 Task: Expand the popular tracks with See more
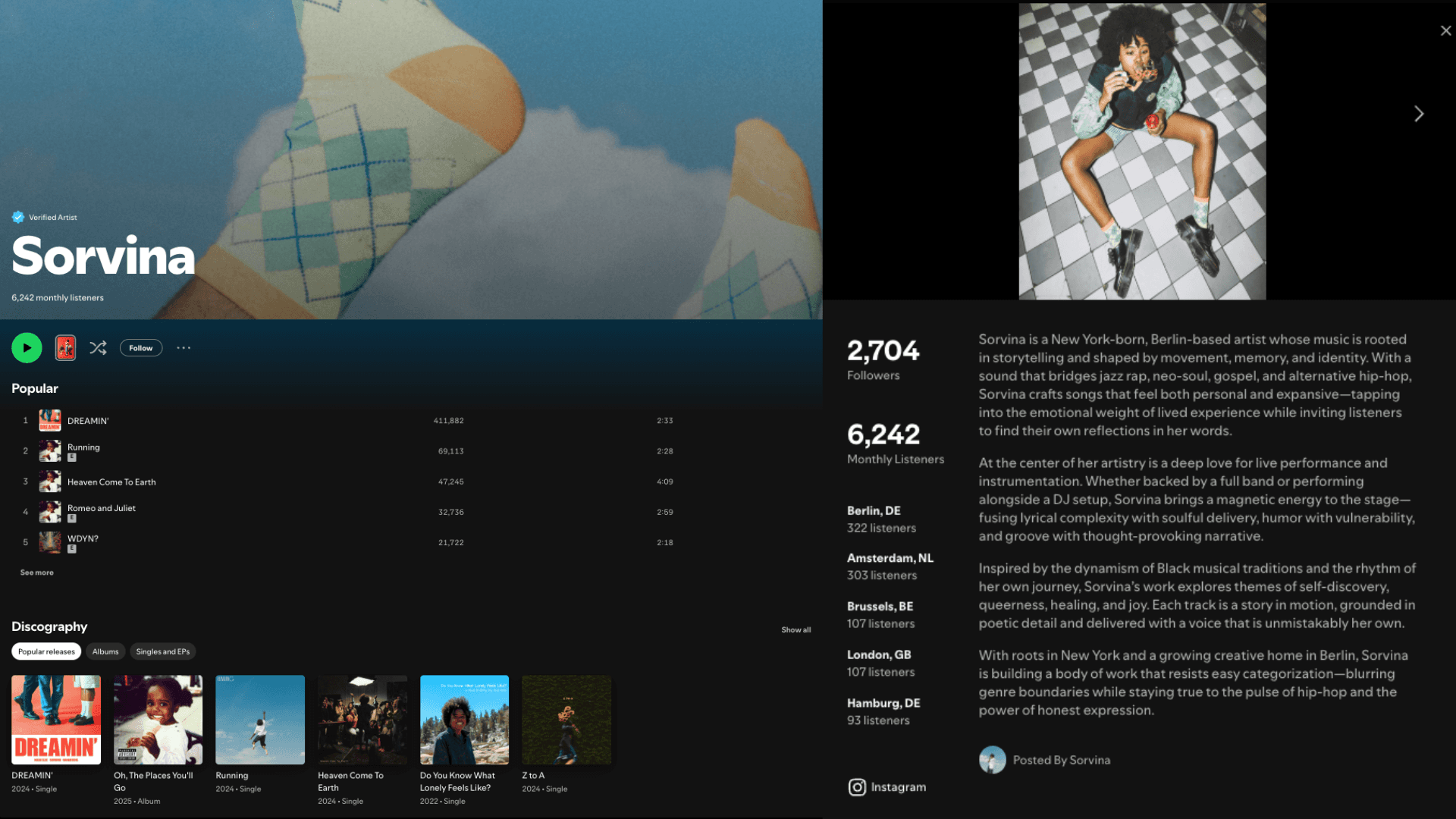coord(36,572)
